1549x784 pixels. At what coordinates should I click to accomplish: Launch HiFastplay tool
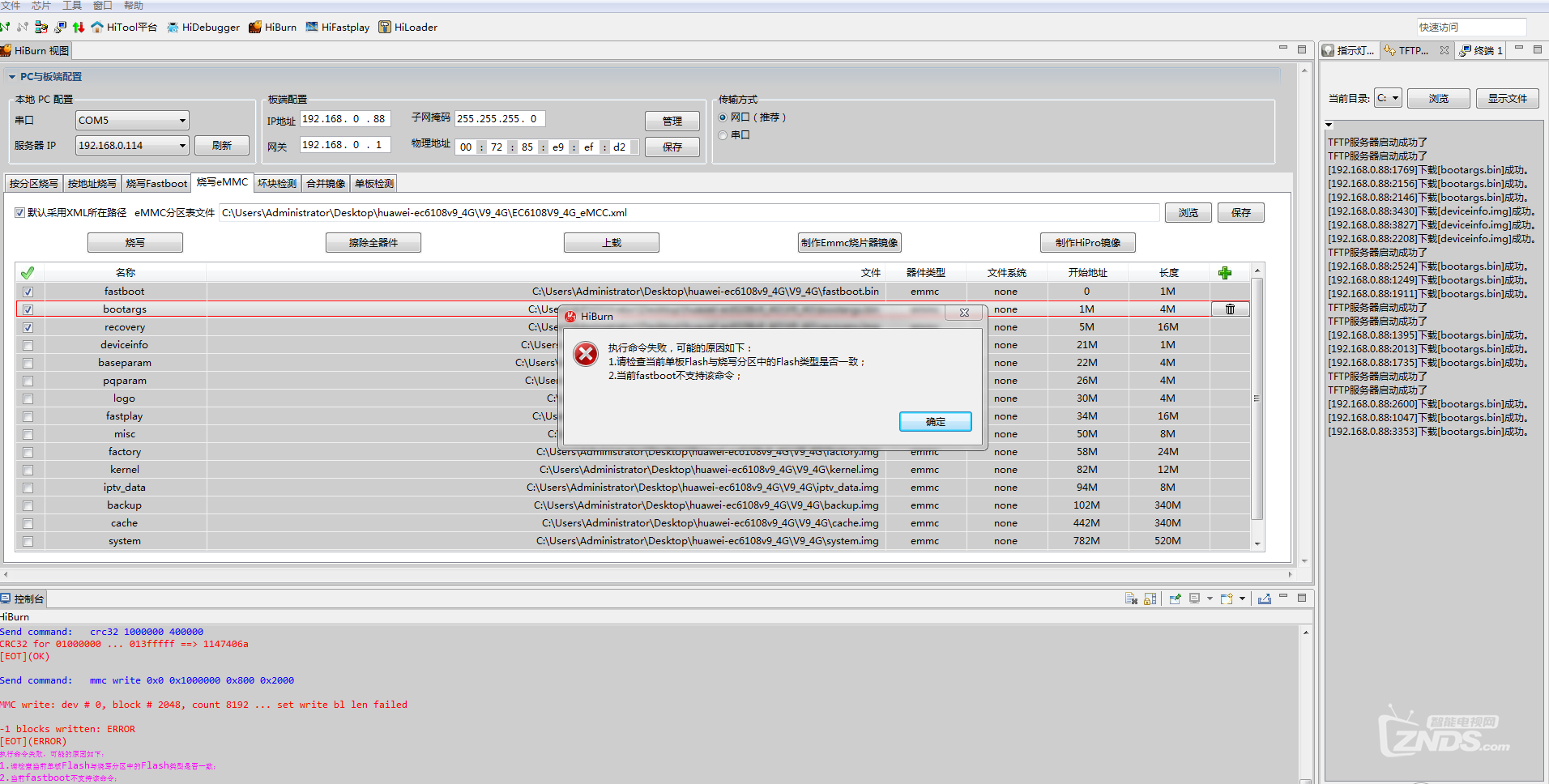click(x=337, y=27)
